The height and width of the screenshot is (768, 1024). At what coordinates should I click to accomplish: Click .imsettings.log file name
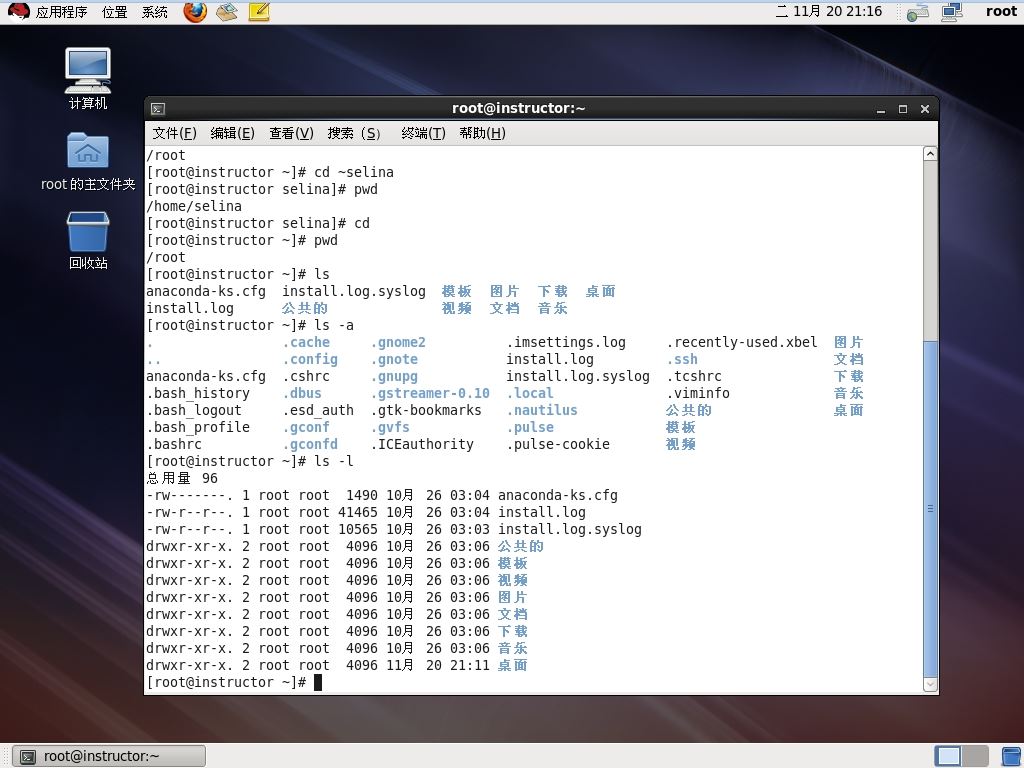point(566,342)
